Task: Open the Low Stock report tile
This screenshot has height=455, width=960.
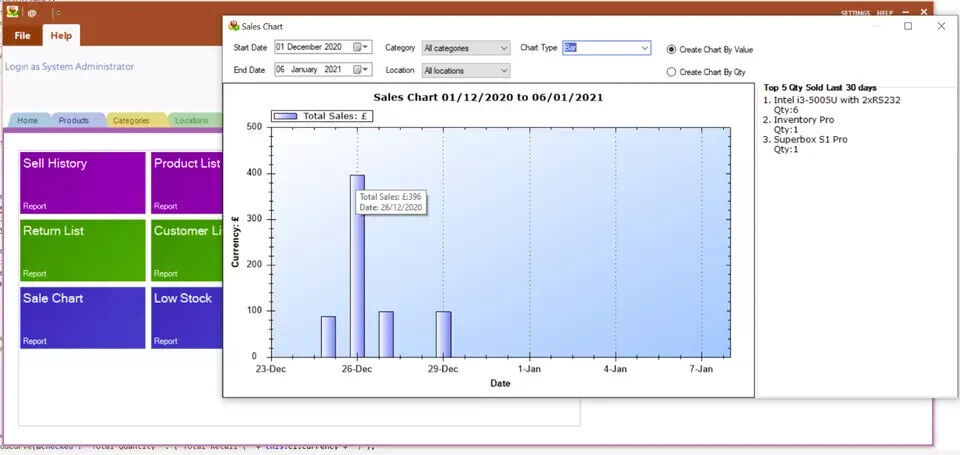Action: click(x=187, y=318)
